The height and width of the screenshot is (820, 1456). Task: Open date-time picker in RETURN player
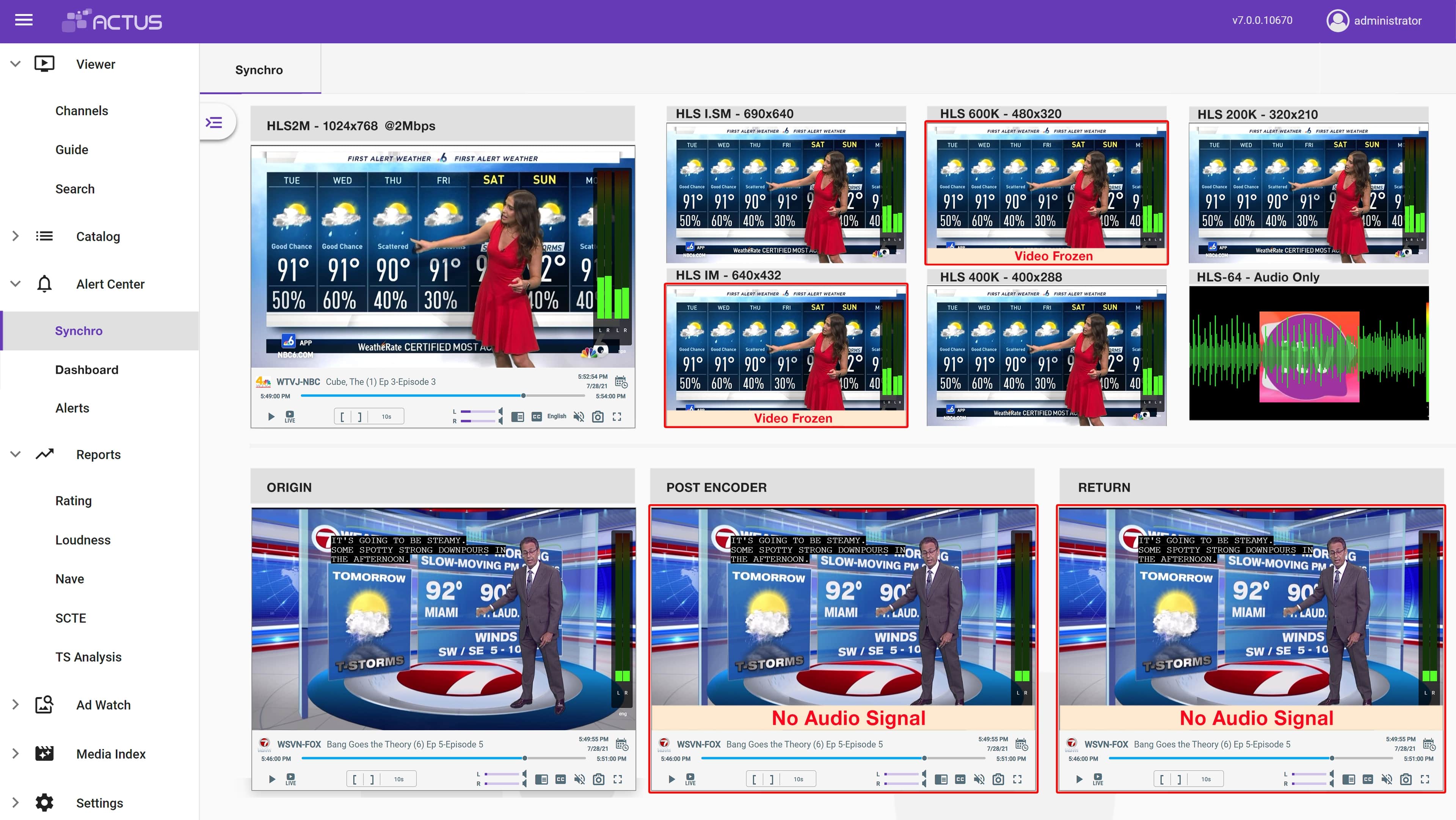1429,744
